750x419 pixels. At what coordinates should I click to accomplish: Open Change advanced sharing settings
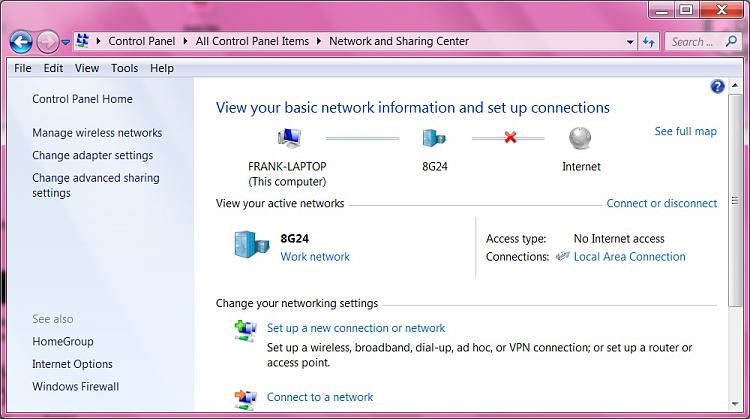(x=96, y=185)
